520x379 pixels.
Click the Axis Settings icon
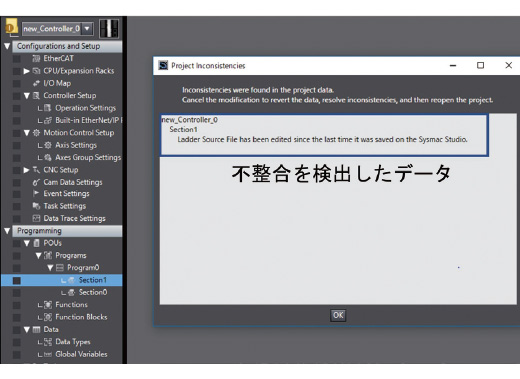point(48,145)
